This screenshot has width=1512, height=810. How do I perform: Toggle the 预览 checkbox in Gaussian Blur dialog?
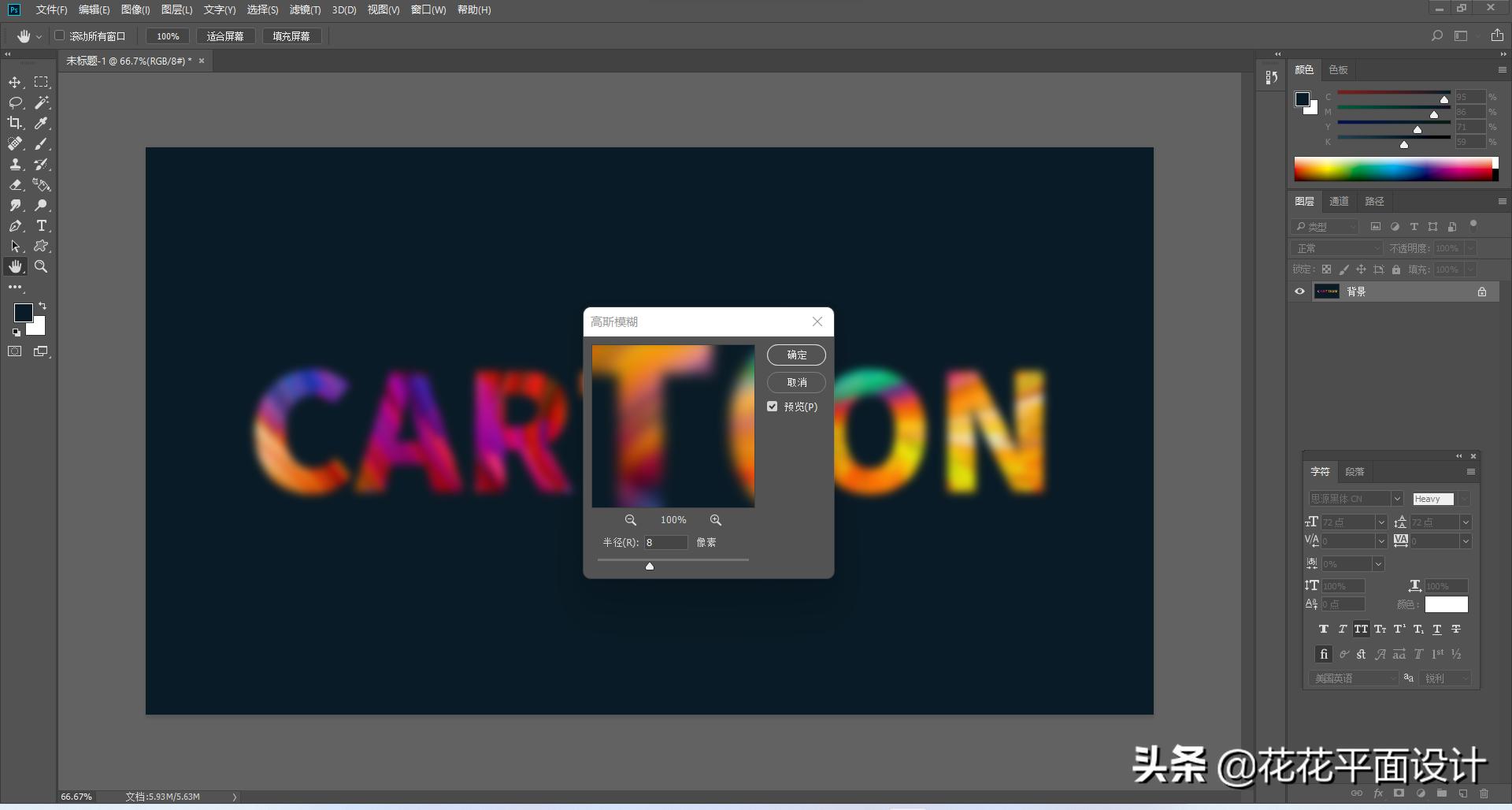[x=773, y=407]
